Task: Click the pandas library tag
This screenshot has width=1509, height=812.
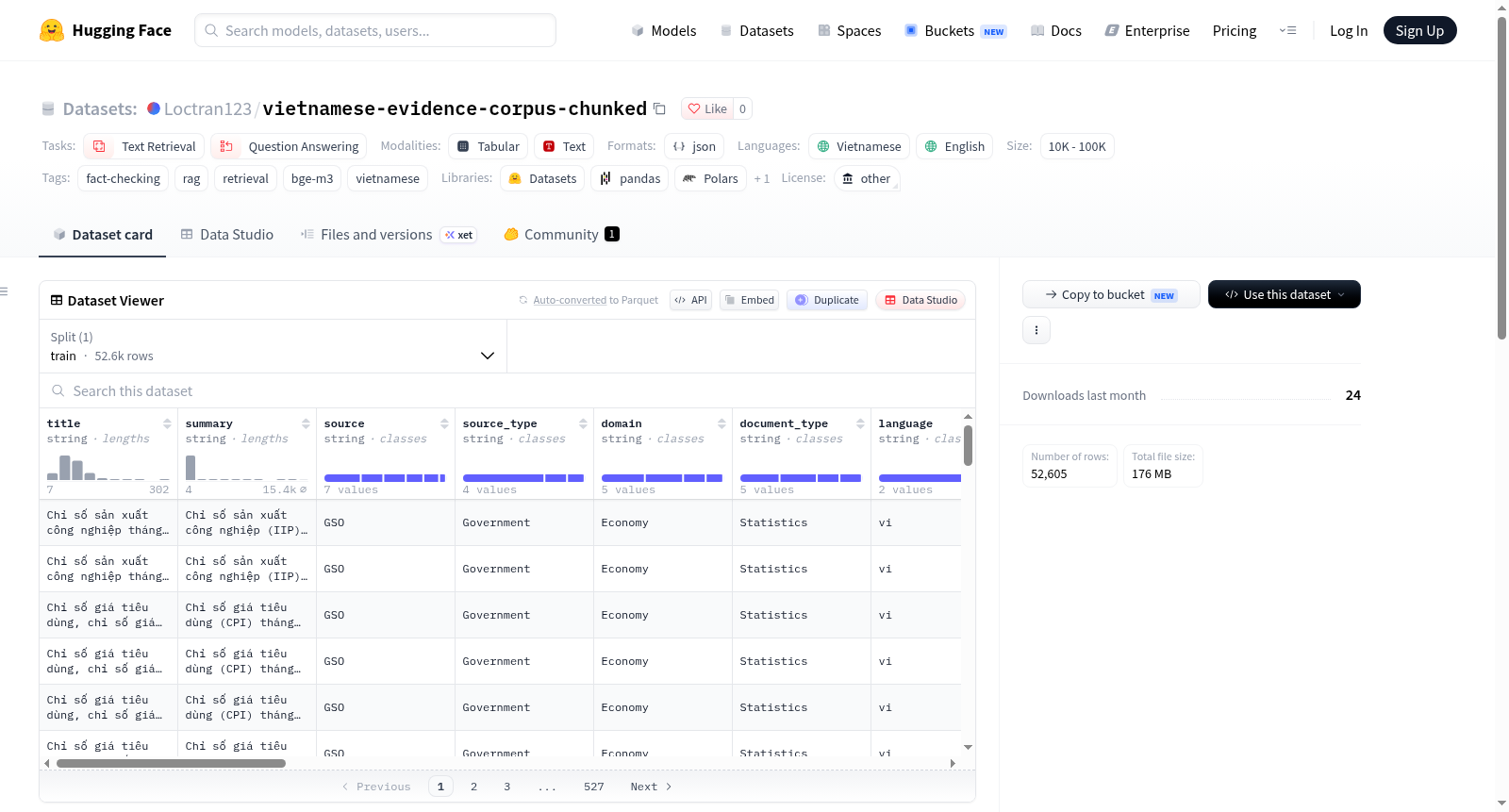Action: [x=630, y=178]
